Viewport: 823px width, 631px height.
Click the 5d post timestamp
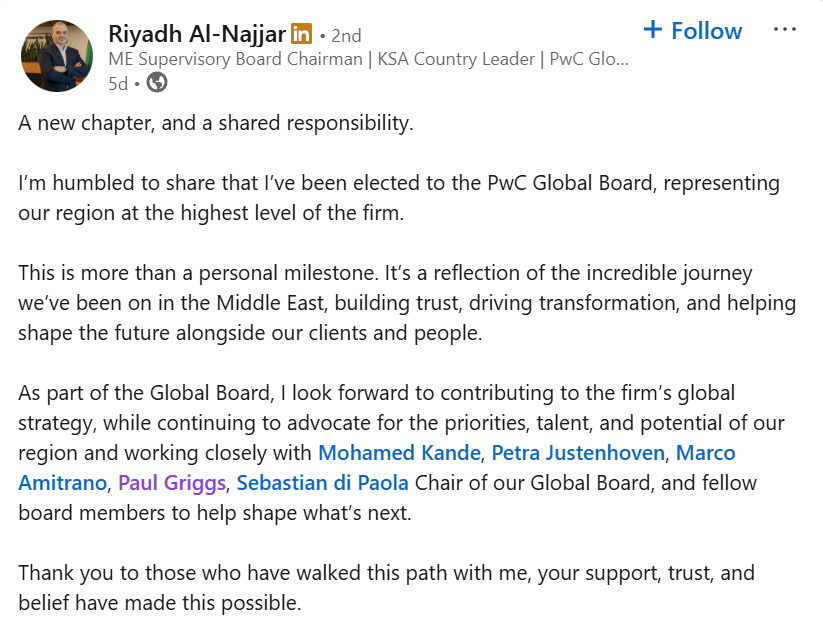tap(118, 83)
